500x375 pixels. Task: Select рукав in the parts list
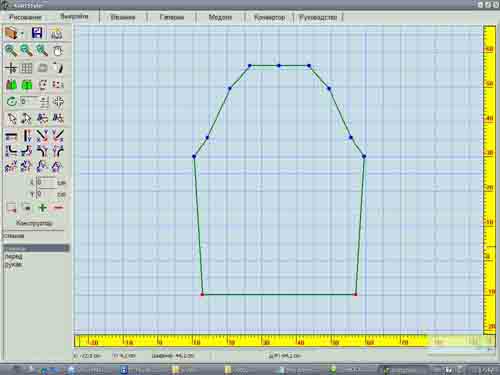pos(13,265)
